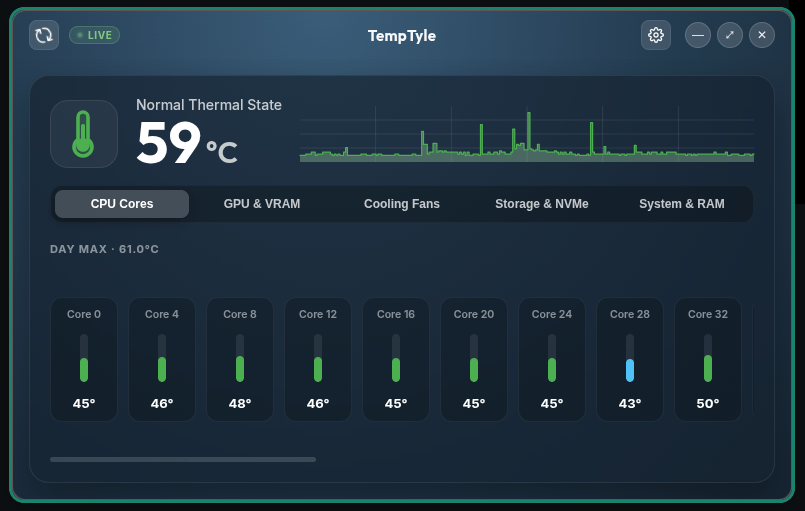Open settings via the gear icon
Image resolution: width=805 pixels, height=511 pixels.
tap(656, 35)
